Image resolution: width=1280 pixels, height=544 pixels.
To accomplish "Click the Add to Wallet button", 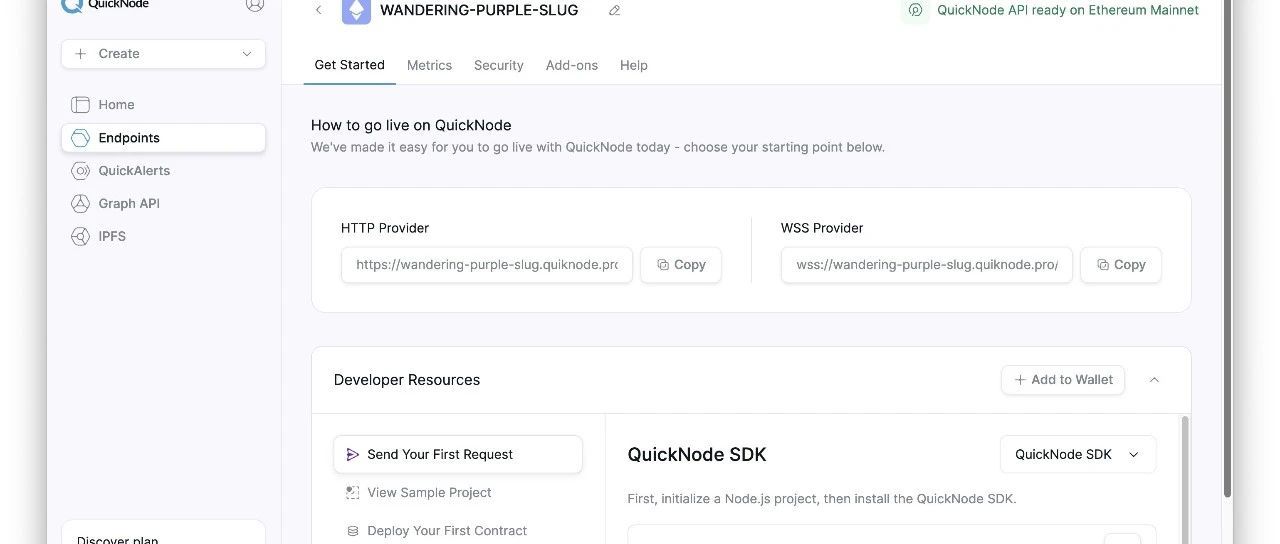I will [1063, 380].
